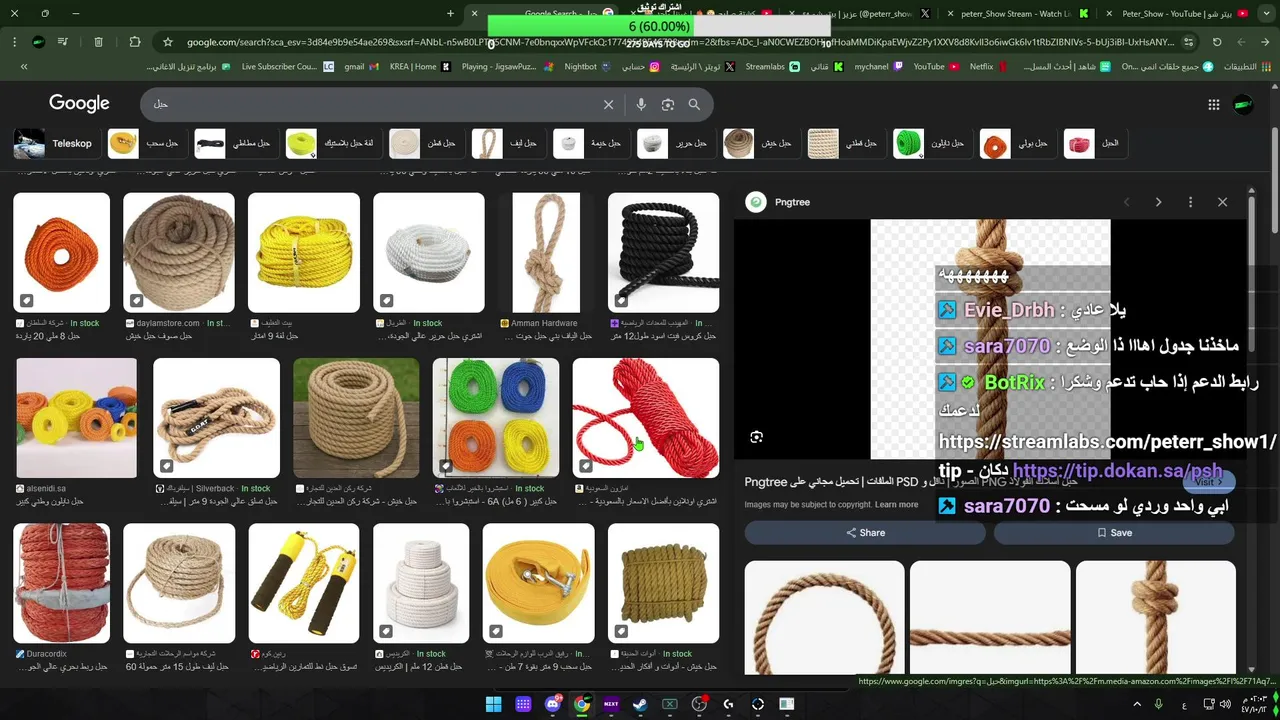Open volume control in system tray

click(x=1226, y=704)
